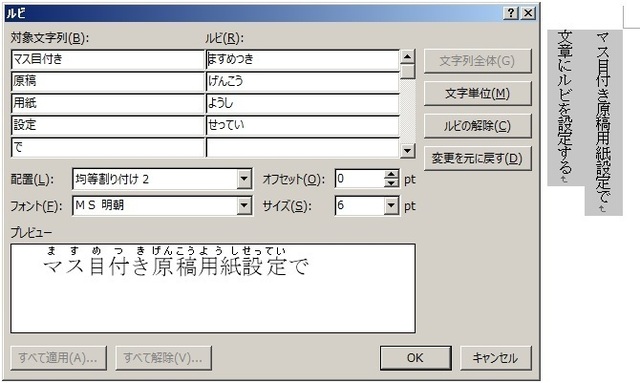This screenshot has height=383, width=640.
Task: Open the 配置 alignment dropdown
Action: click(x=244, y=179)
